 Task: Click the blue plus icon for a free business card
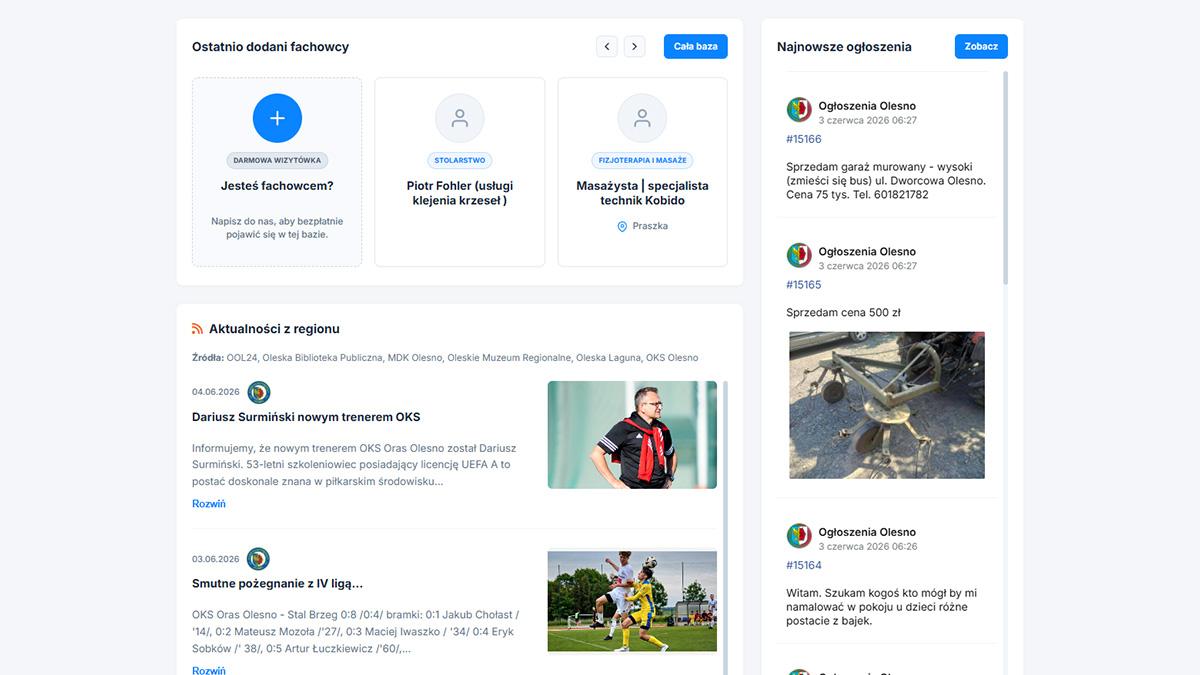coord(277,118)
